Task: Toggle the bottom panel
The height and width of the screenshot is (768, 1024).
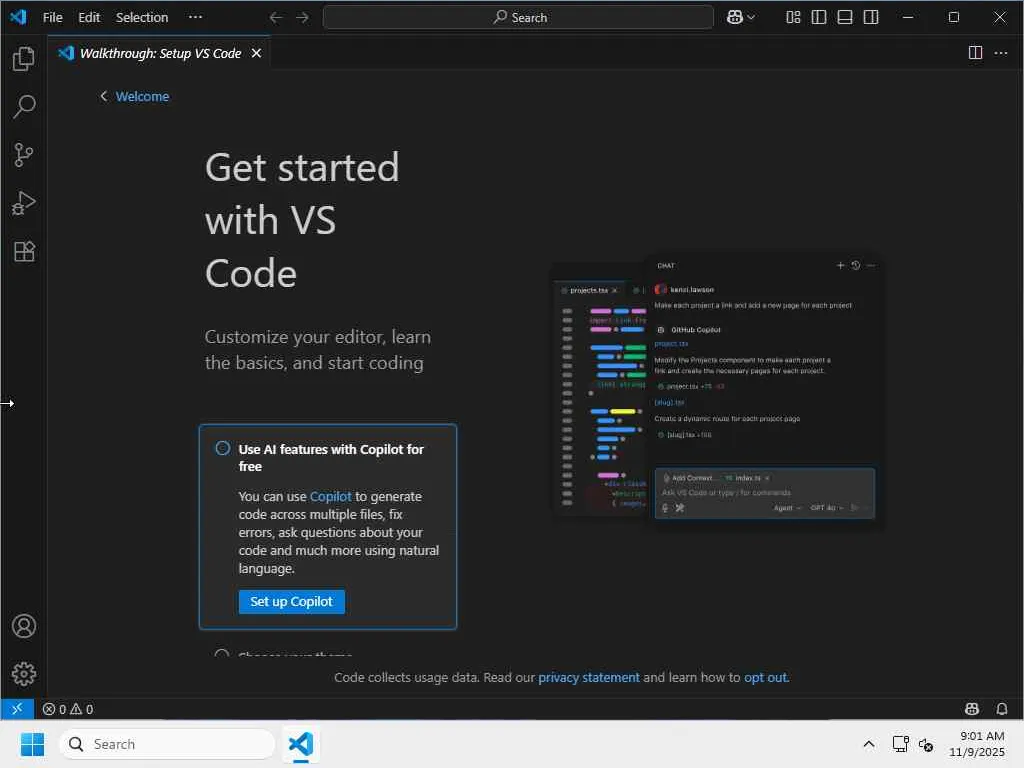Action: pos(845,18)
